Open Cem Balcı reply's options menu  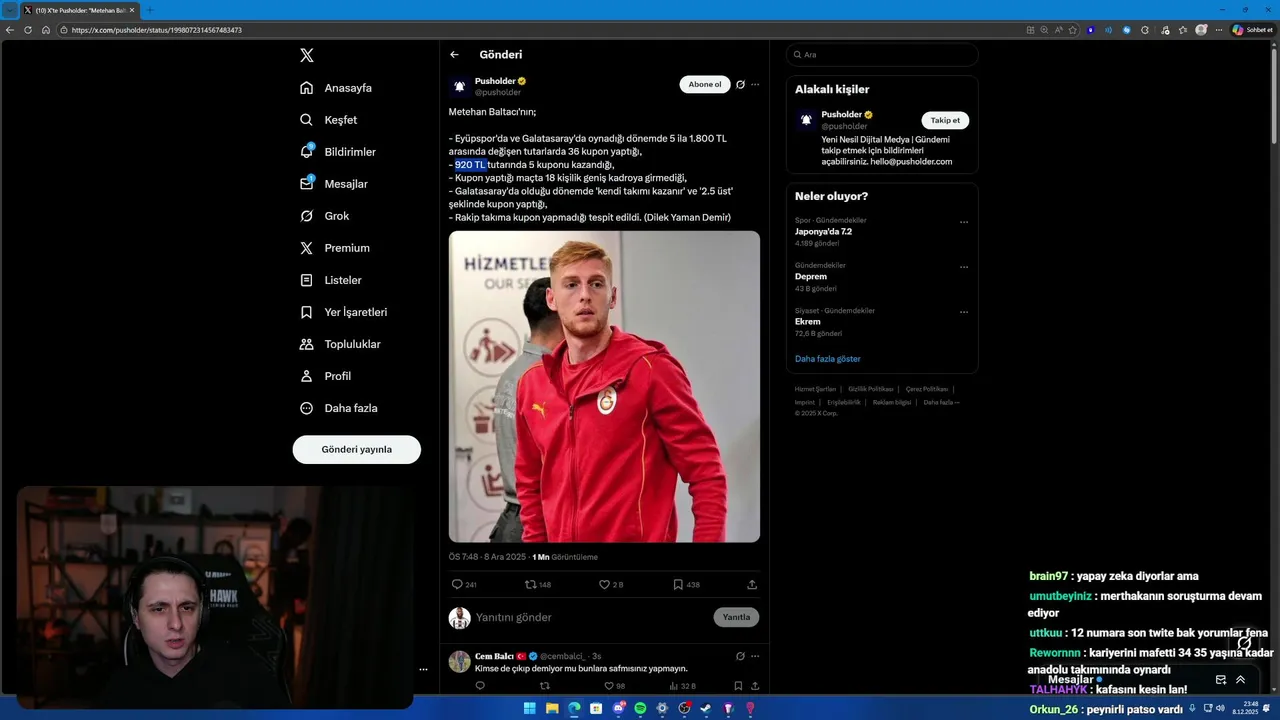pos(755,656)
